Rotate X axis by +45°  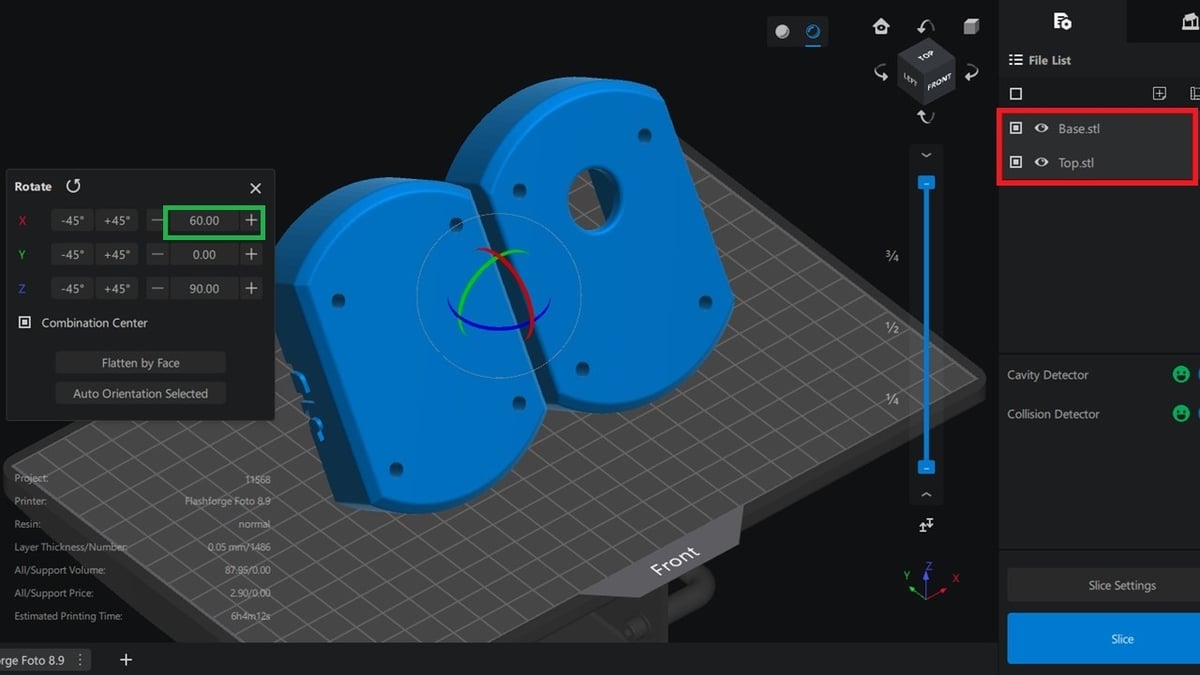tap(117, 221)
